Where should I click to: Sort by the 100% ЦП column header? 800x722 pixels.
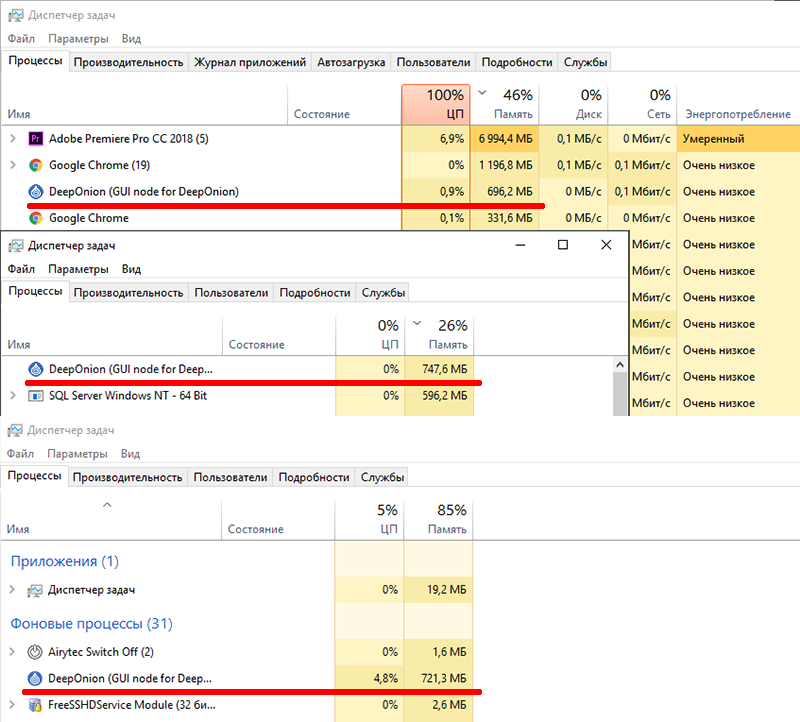pos(436,104)
